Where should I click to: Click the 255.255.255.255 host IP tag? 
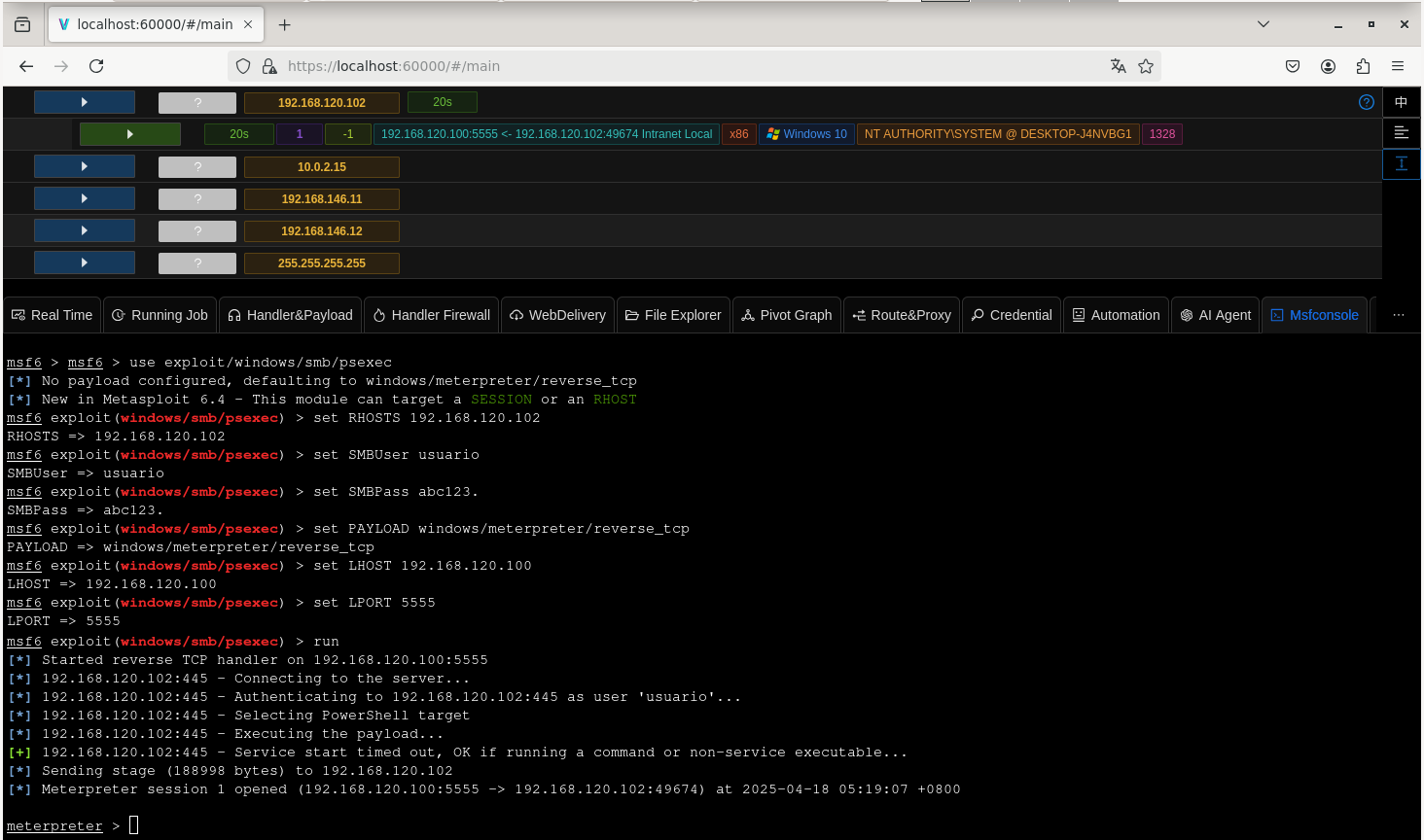(322, 263)
